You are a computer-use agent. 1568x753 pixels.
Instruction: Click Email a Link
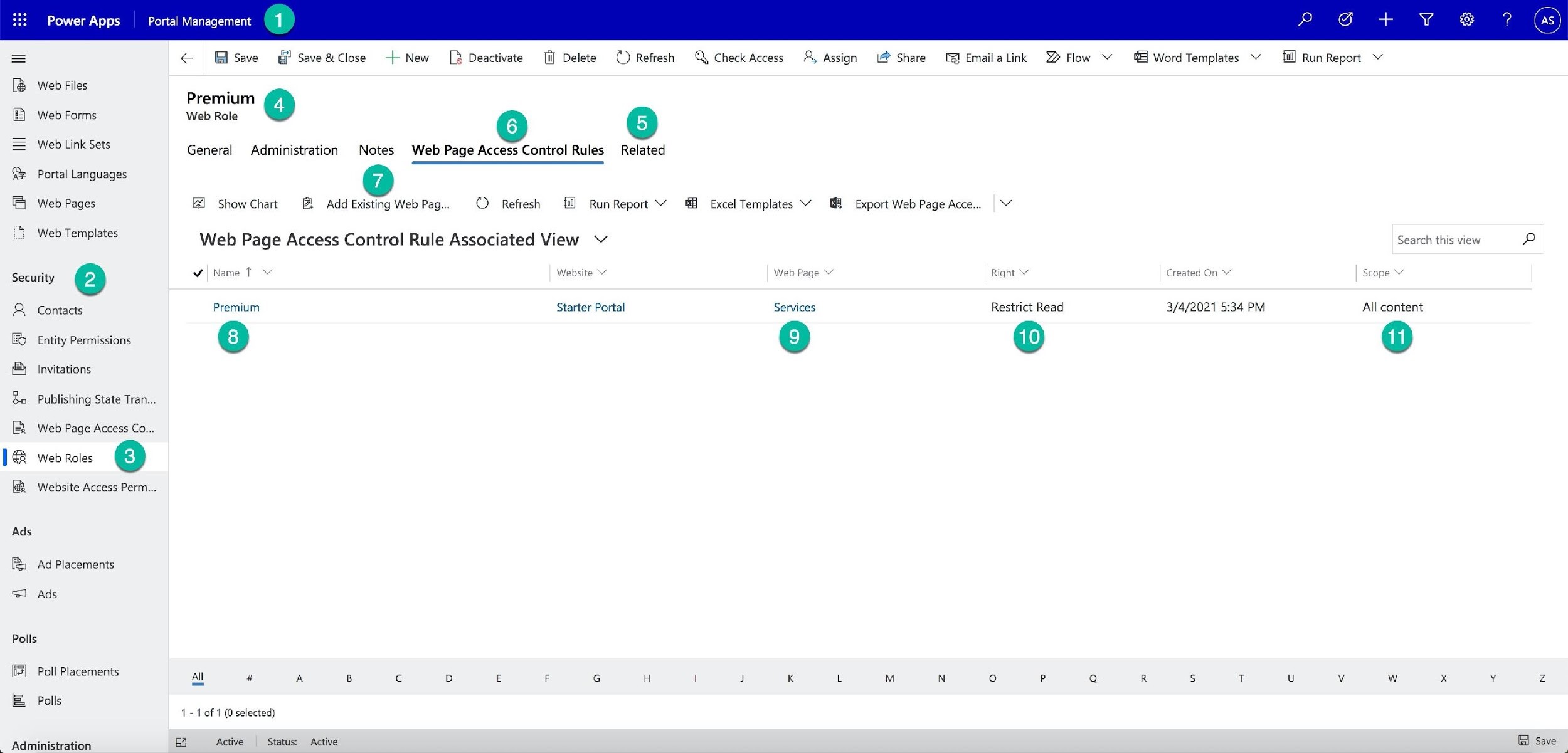[x=987, y=58]
